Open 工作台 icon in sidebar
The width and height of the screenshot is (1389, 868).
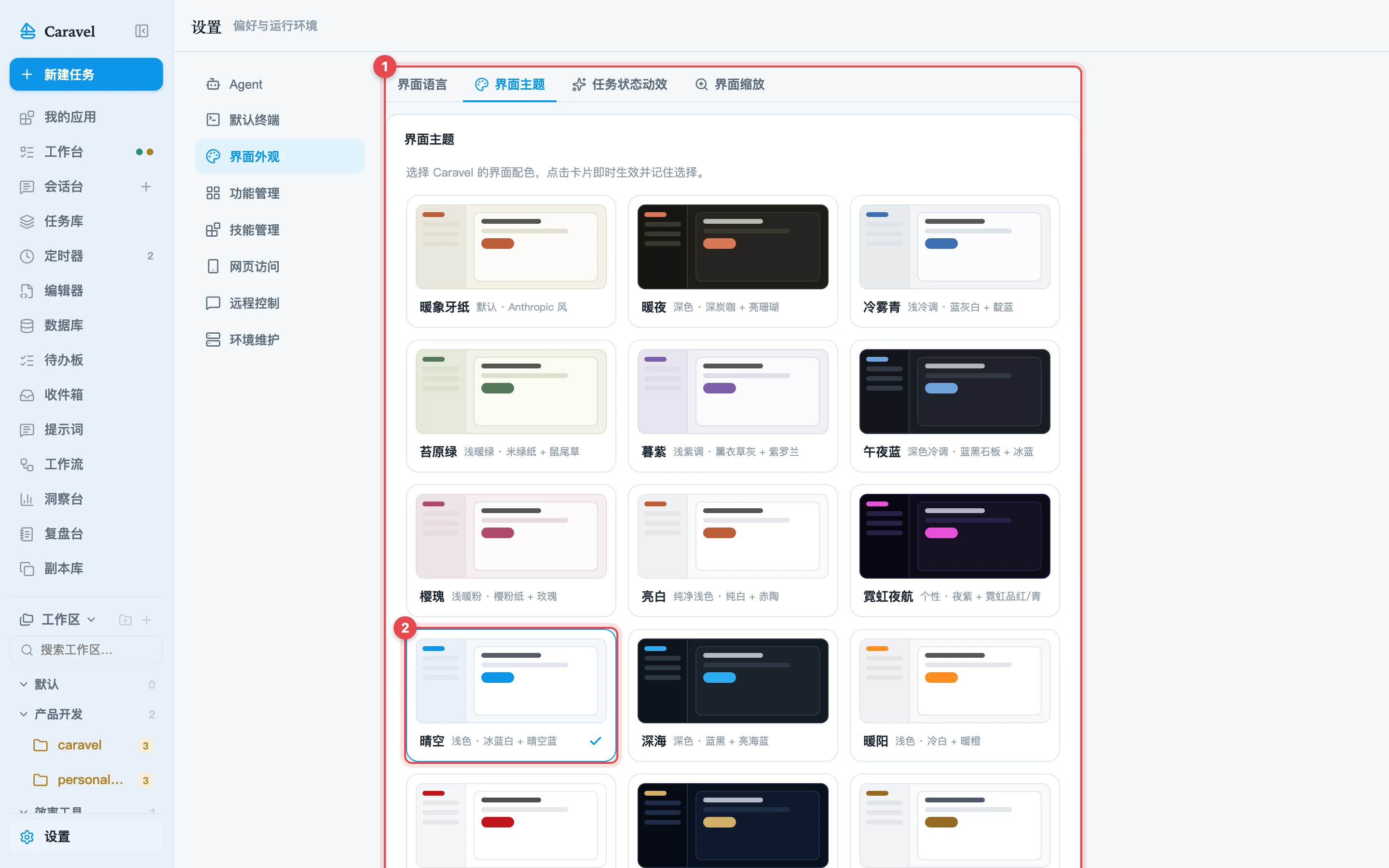coord(27,152)
